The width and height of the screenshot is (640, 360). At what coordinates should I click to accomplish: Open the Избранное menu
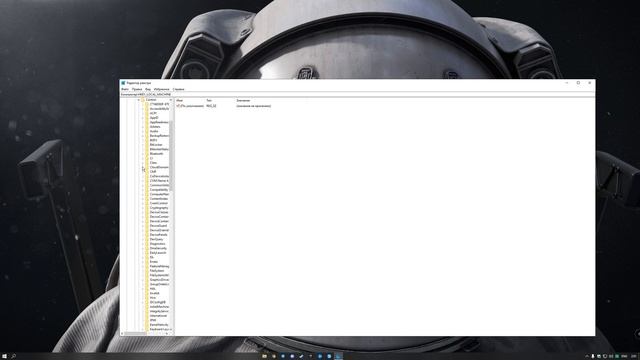click(x=162, y=89)
